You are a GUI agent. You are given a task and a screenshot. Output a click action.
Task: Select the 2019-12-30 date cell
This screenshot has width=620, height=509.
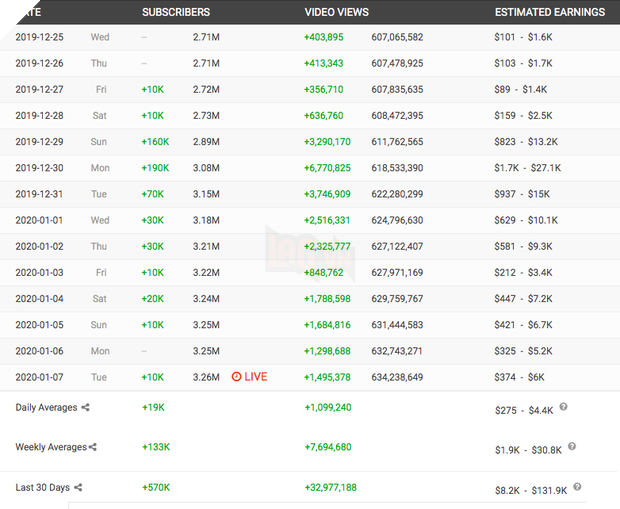39,168
